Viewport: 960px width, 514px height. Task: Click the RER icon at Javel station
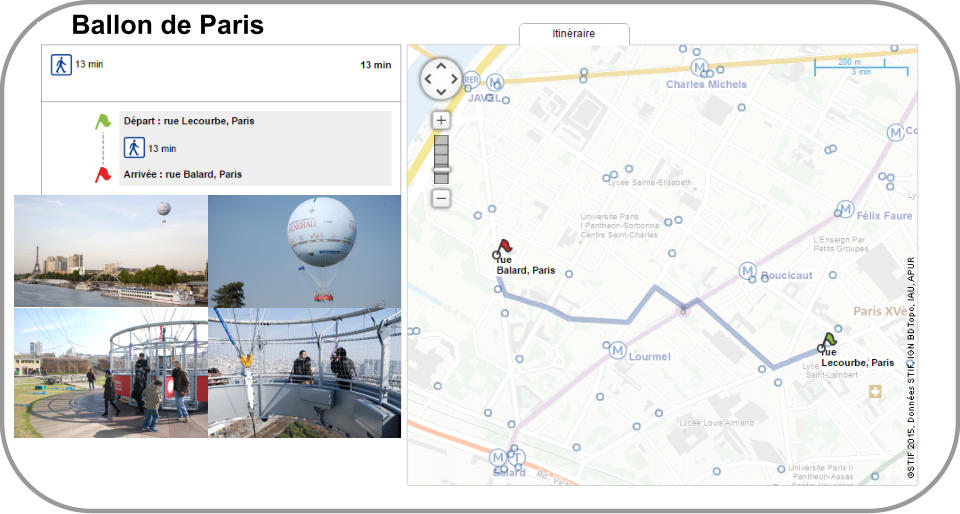[x=471, y=79]
